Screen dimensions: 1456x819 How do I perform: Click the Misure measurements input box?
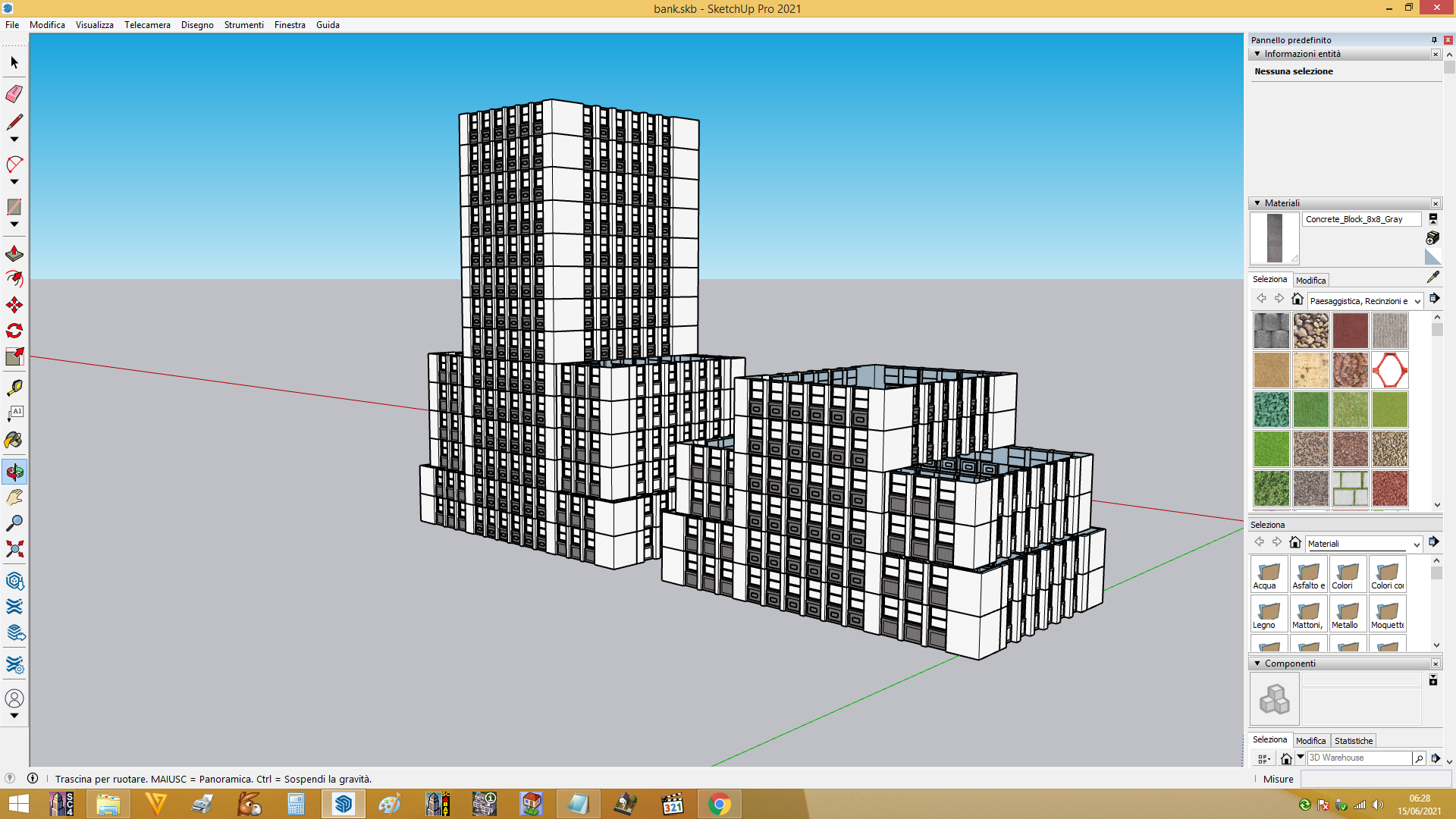1376,779
